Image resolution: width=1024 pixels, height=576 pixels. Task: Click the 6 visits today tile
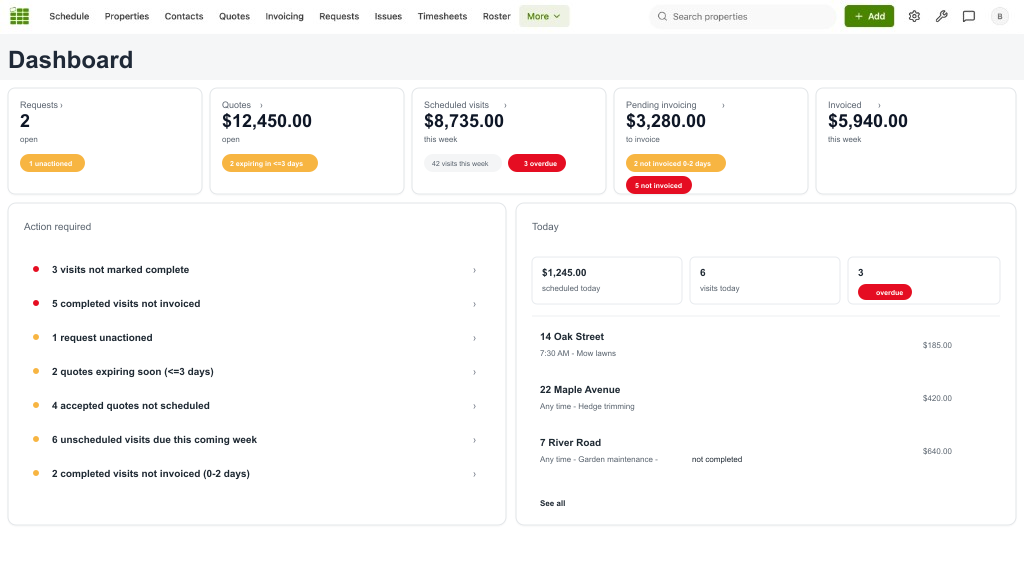pos(765,280)
